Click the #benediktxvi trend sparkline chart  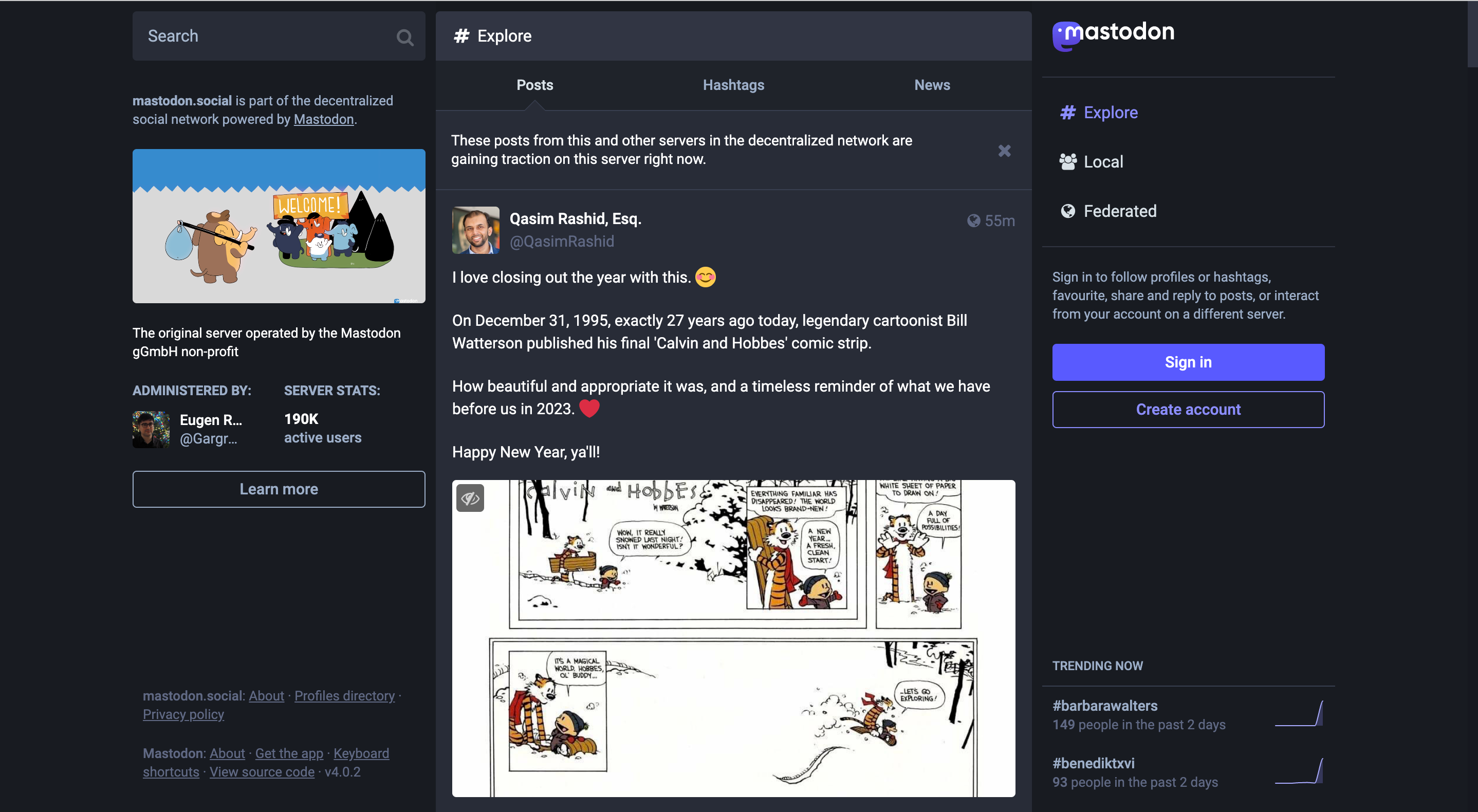coord(1299,771)
